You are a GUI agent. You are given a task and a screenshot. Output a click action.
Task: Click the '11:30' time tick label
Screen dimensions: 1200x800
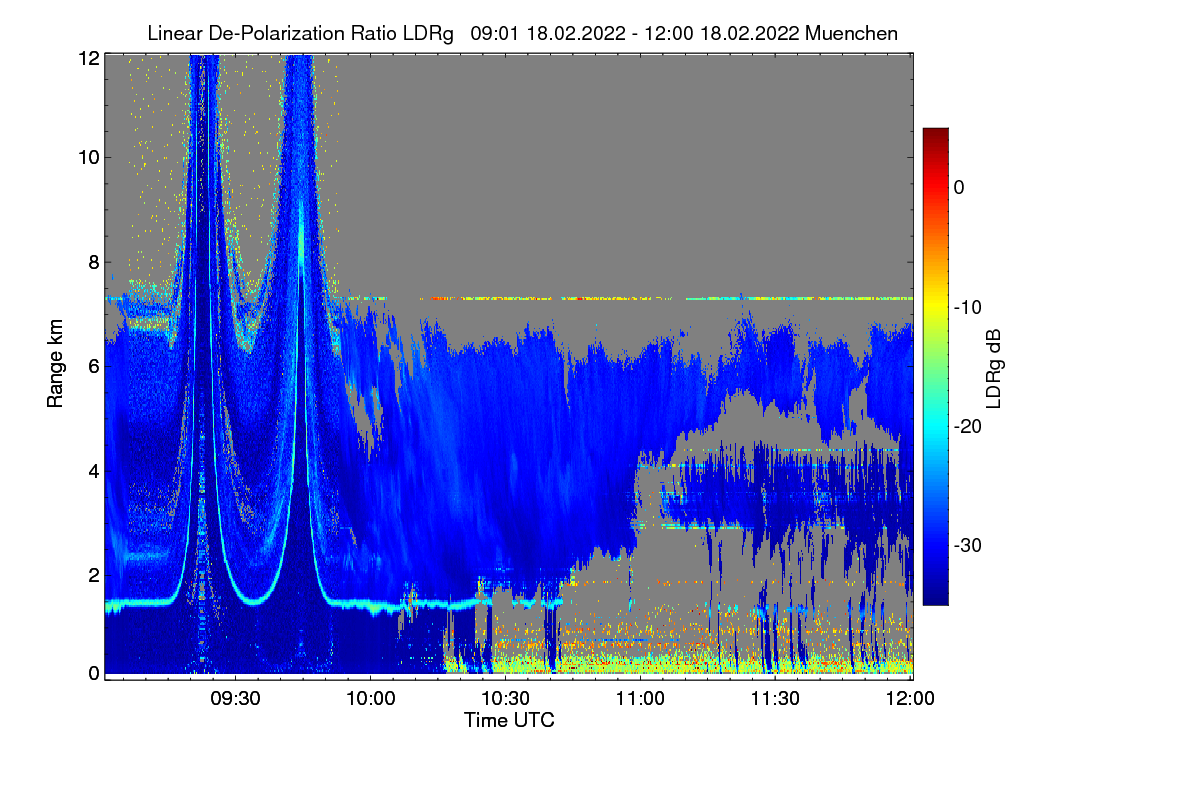(777, 698)
